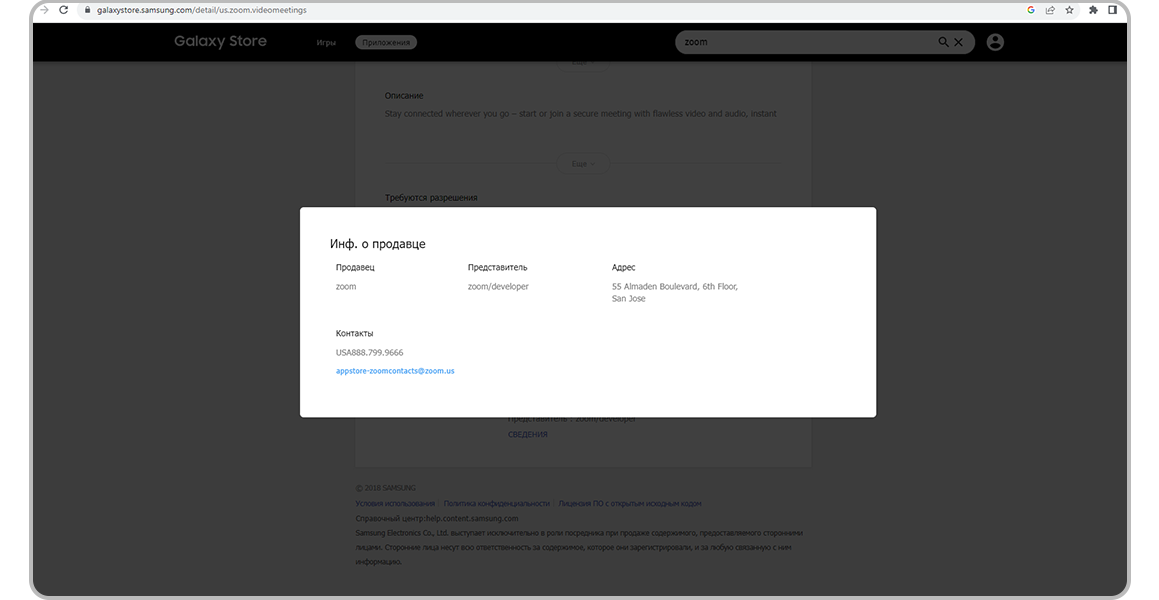Click the Stay connected description text
1159x600 pixels.
(x=580, y=114)
